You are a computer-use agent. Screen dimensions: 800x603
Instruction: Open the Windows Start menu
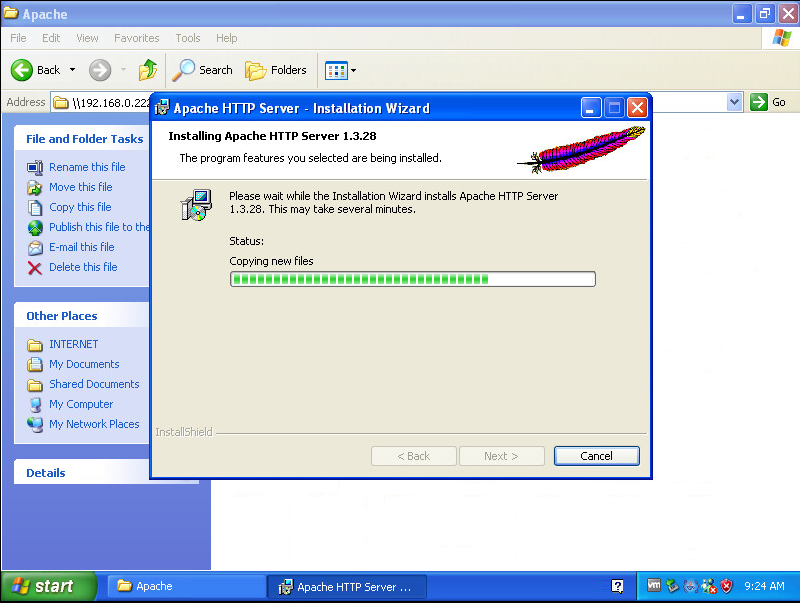(x=47, y=586)
